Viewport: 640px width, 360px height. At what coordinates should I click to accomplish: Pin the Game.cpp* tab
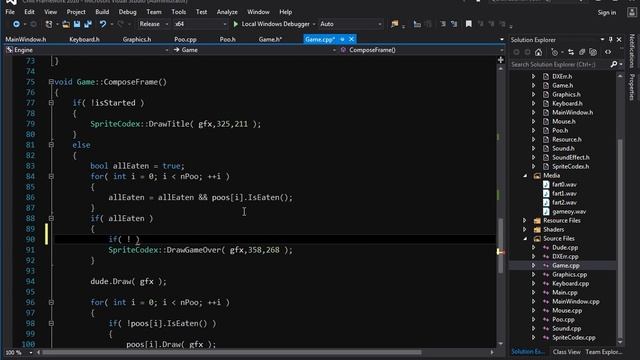coord(342,40)
